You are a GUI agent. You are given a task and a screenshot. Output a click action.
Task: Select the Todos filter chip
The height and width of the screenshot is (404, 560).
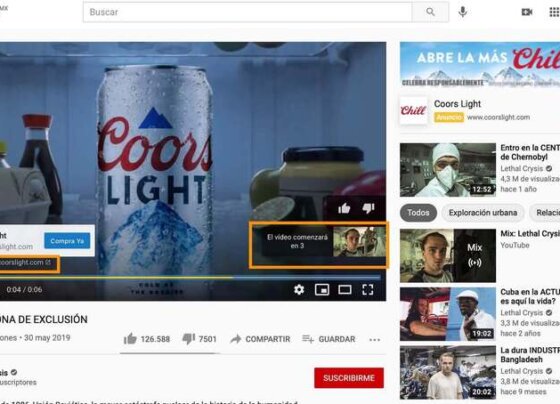pyautogui.click(x=418, y=213)
